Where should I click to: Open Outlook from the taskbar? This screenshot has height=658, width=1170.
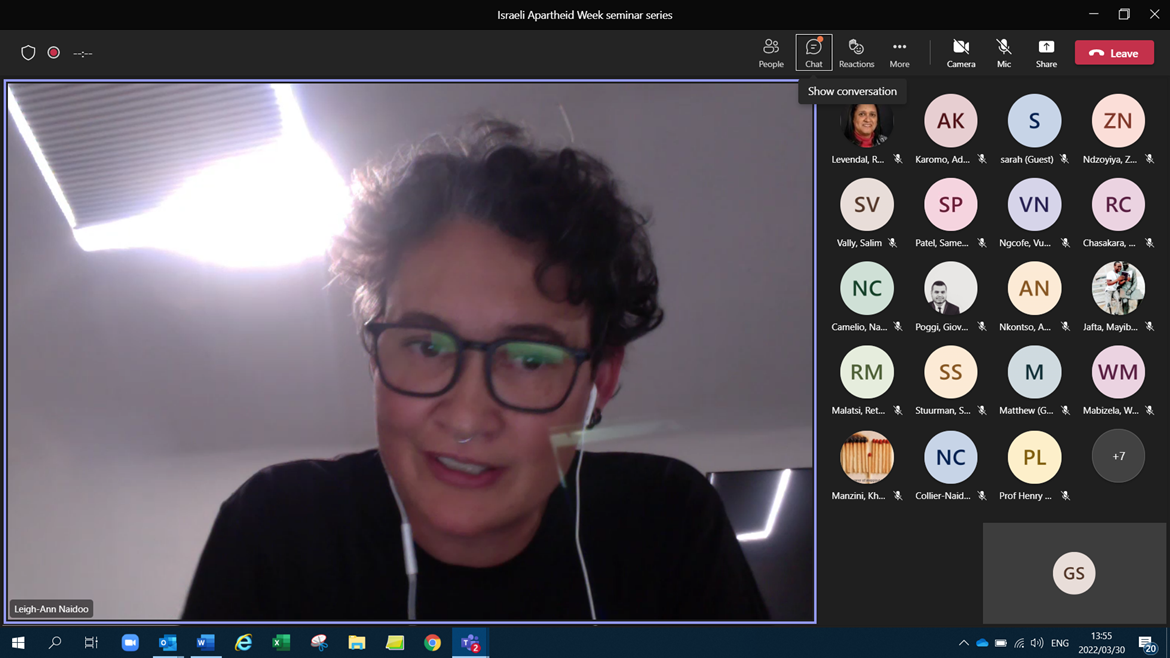(168, 642)
